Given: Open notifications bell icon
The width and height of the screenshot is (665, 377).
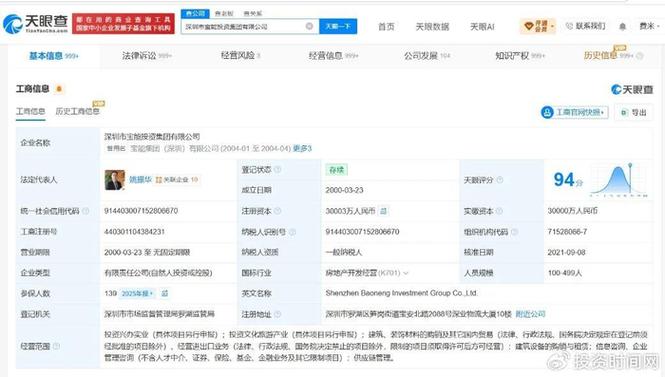Looking at the screenshot, I should (x=623, y=27).
